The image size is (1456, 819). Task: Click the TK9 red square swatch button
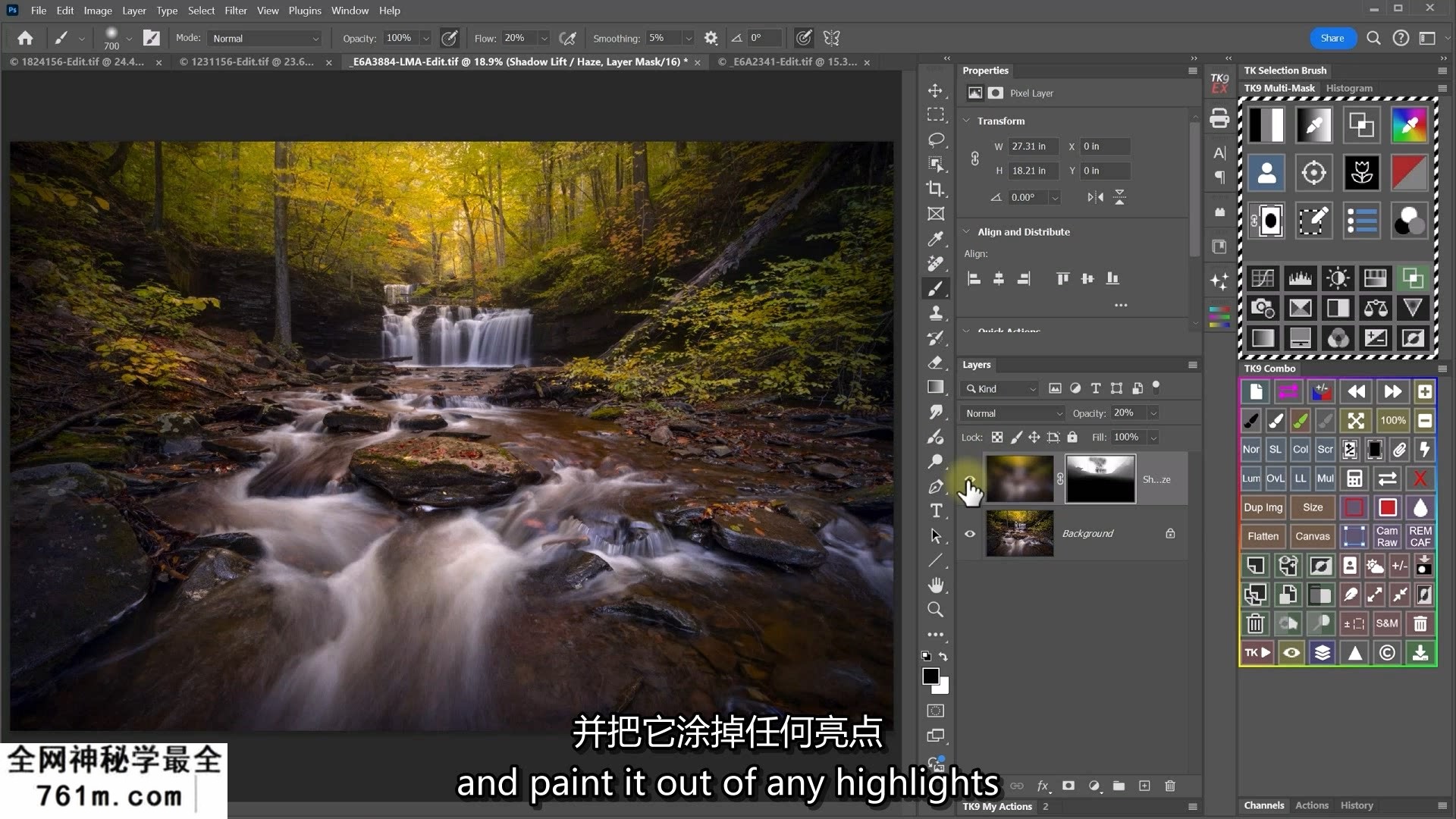coord(1387,507)
